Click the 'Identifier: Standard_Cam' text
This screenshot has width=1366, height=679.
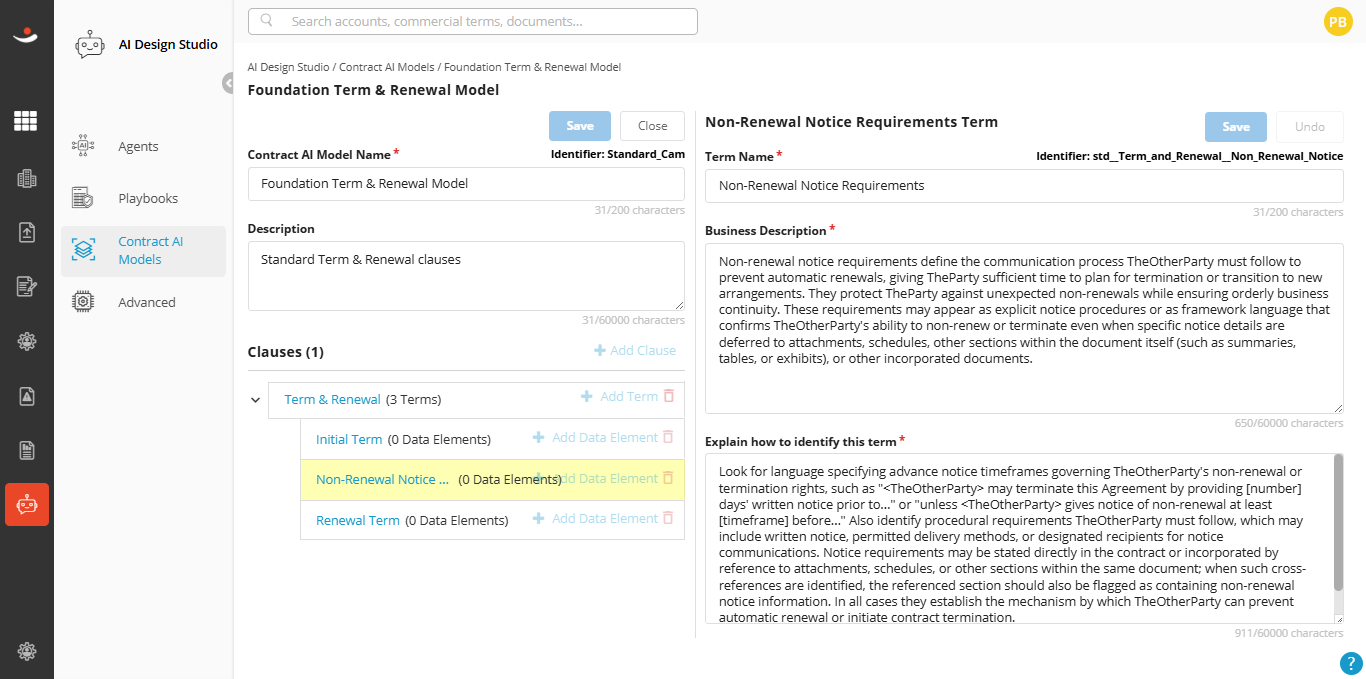618,155
